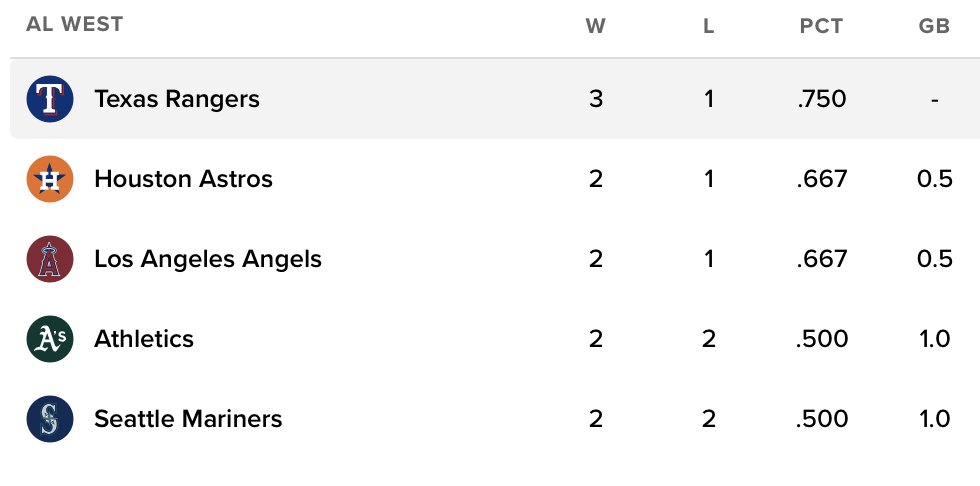Image resolution: width=980 pixels, height=486 pixels.
Task: Click the Seattle Mariners team logo
Action: [x=50, y=419]
